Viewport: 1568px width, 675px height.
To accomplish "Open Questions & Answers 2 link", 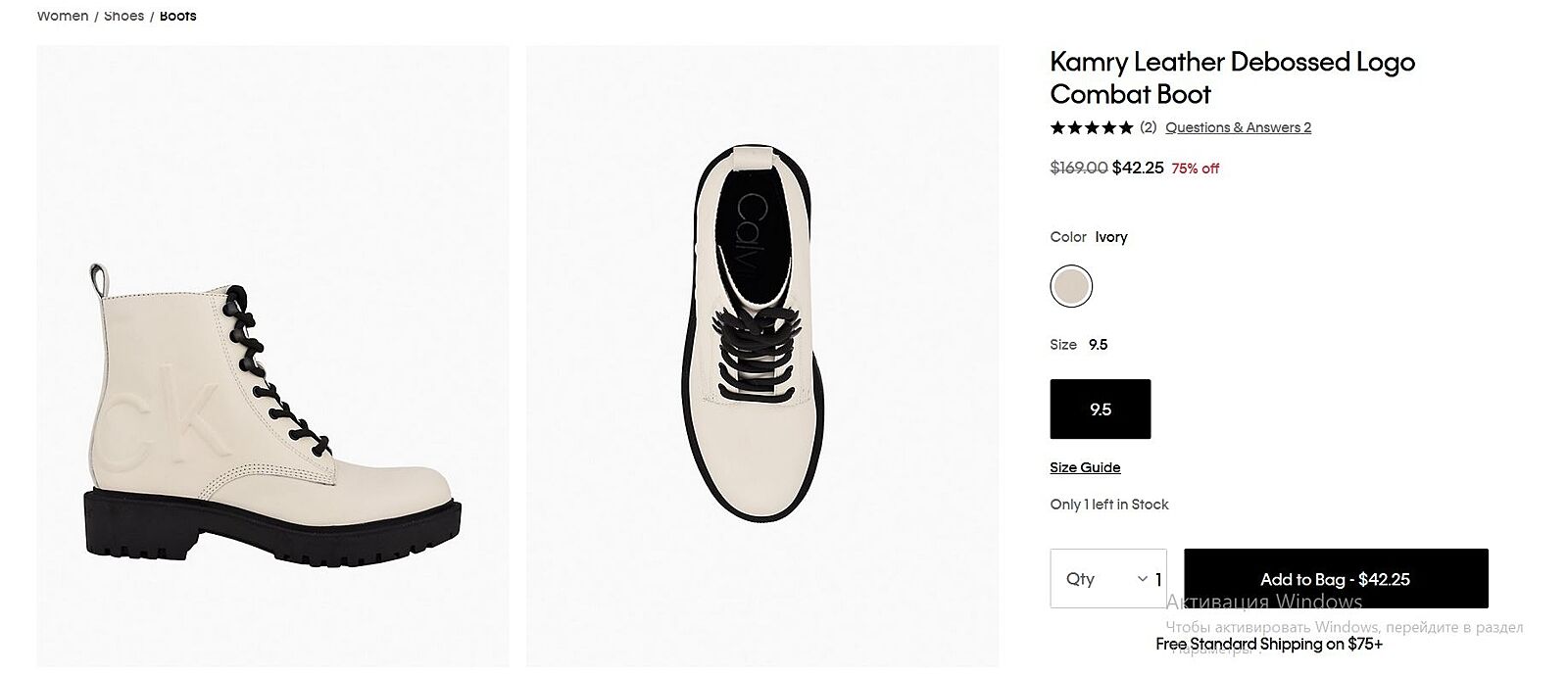I will 1238,127.
